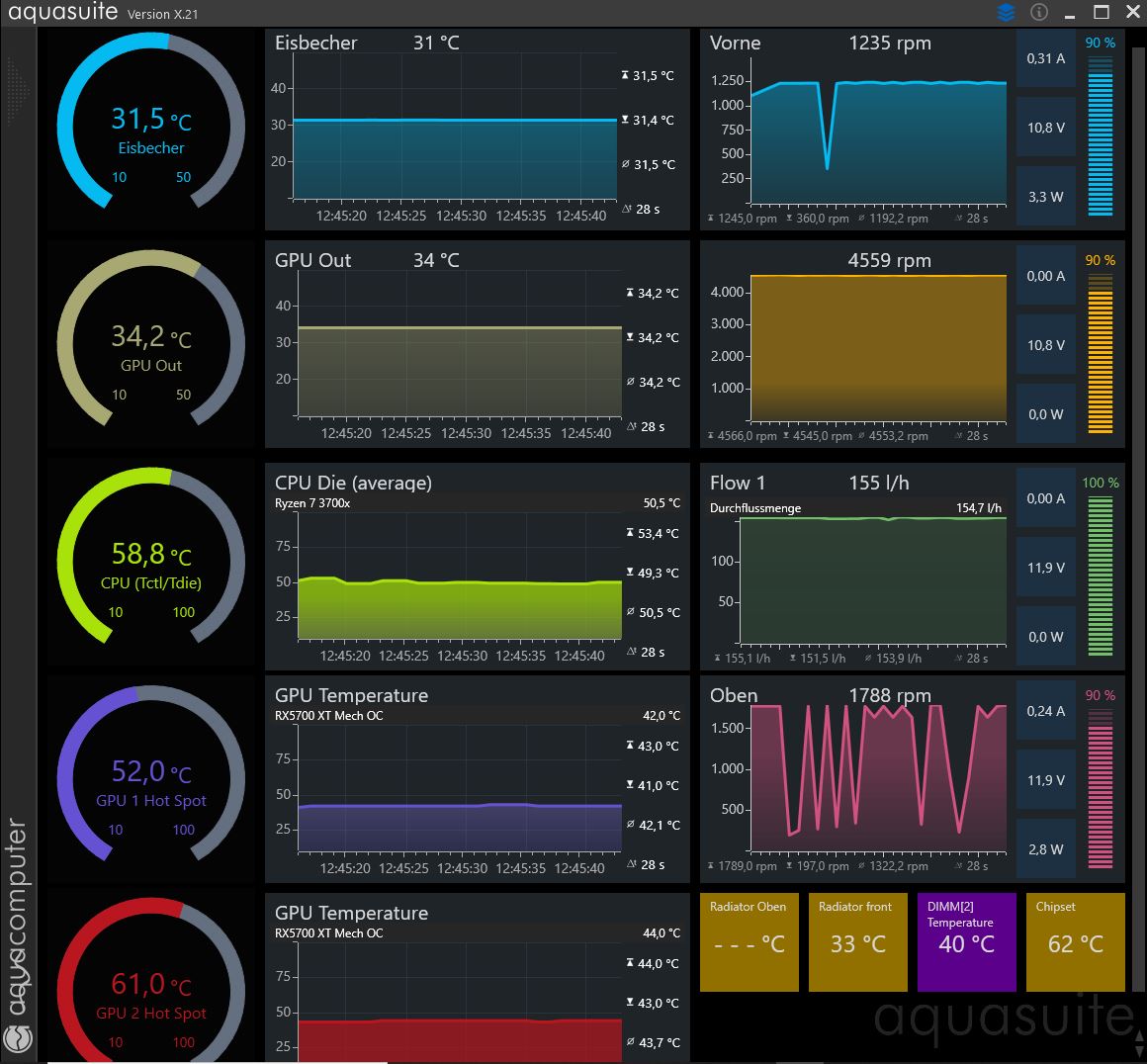Click the CPU Die (average) title
Image resolution: width=1147 pixels, height=1064 pixels.
coord(353,483)
